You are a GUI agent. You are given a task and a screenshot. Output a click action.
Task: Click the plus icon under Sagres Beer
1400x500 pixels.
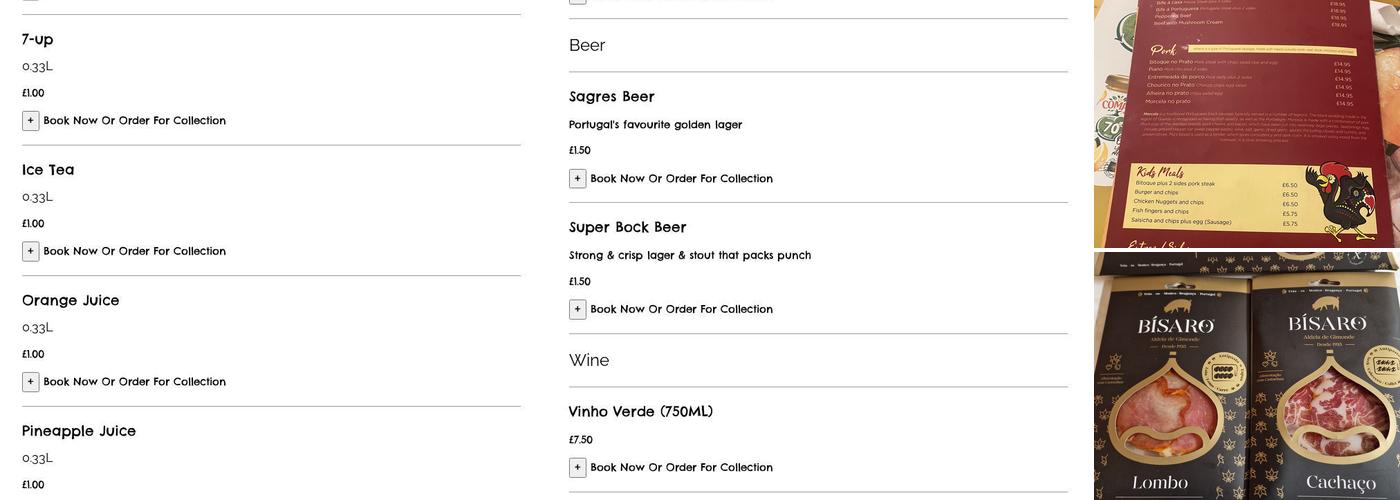tap(578, 179)
